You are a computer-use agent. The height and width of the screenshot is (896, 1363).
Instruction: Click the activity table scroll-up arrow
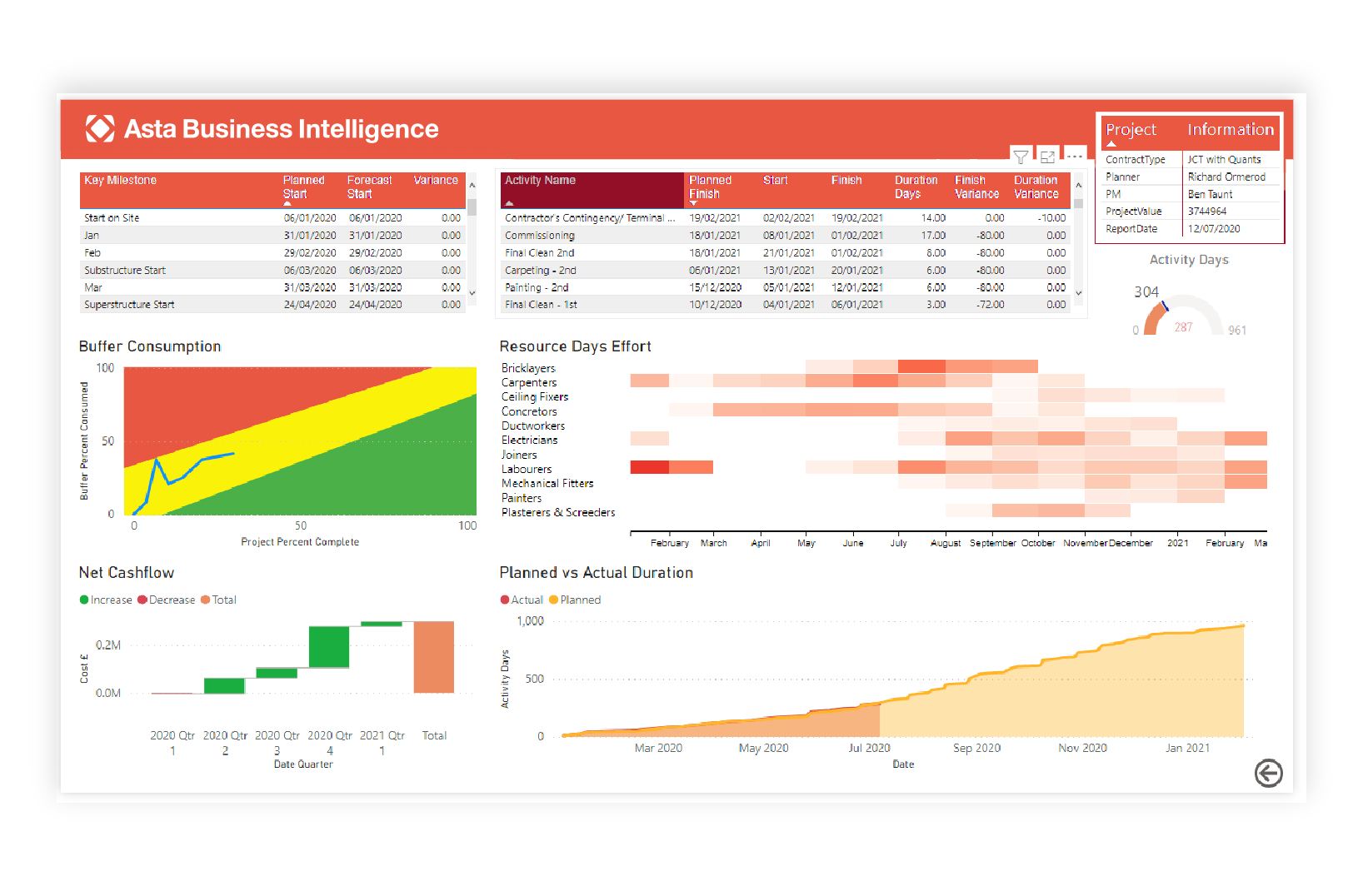(x=1078, y=184)
